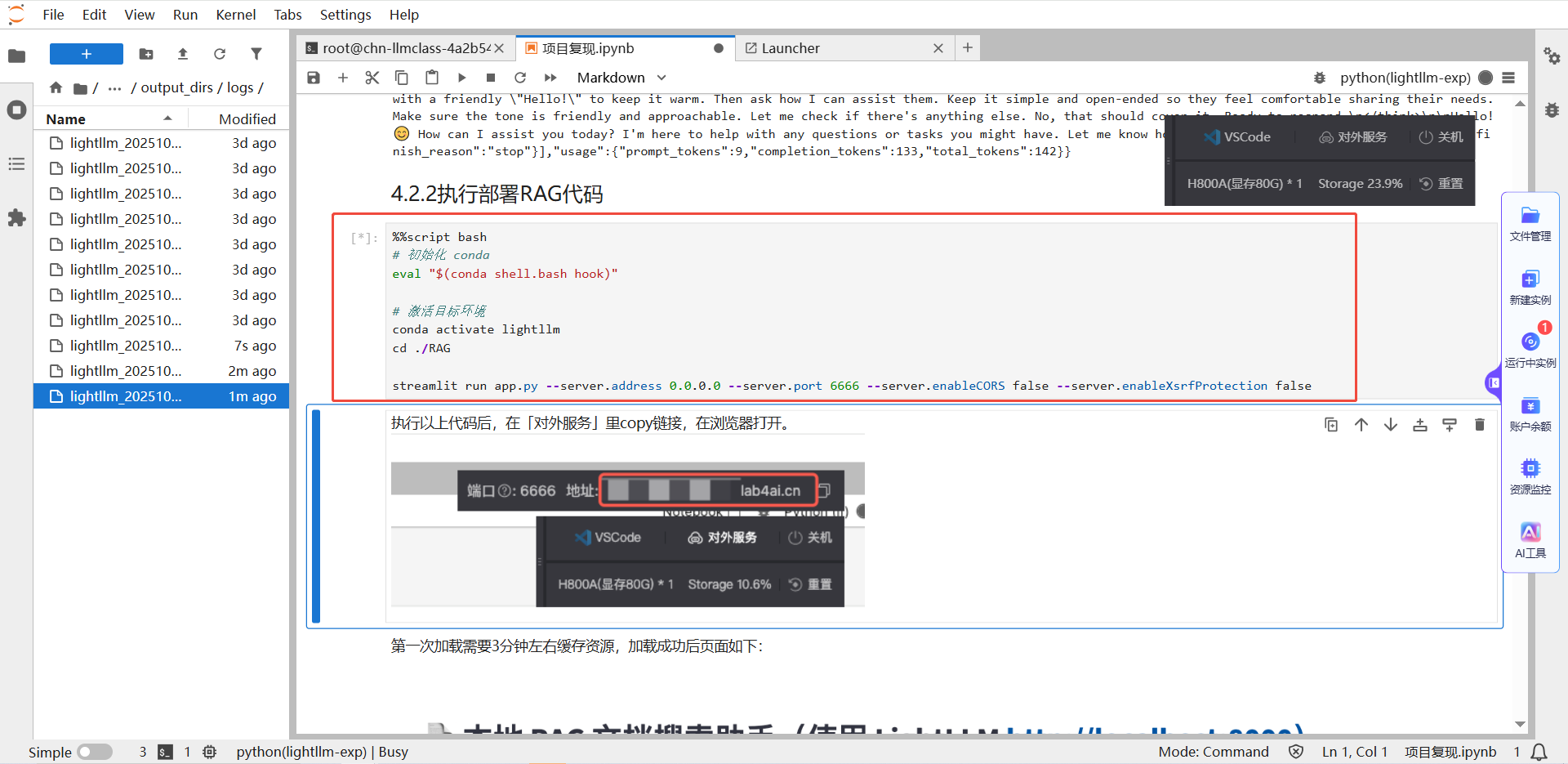Move the active cell up
Image resolution: width=1568 pixels, height=764 pixels.
pyautogui.click(x=1361, y=425)
